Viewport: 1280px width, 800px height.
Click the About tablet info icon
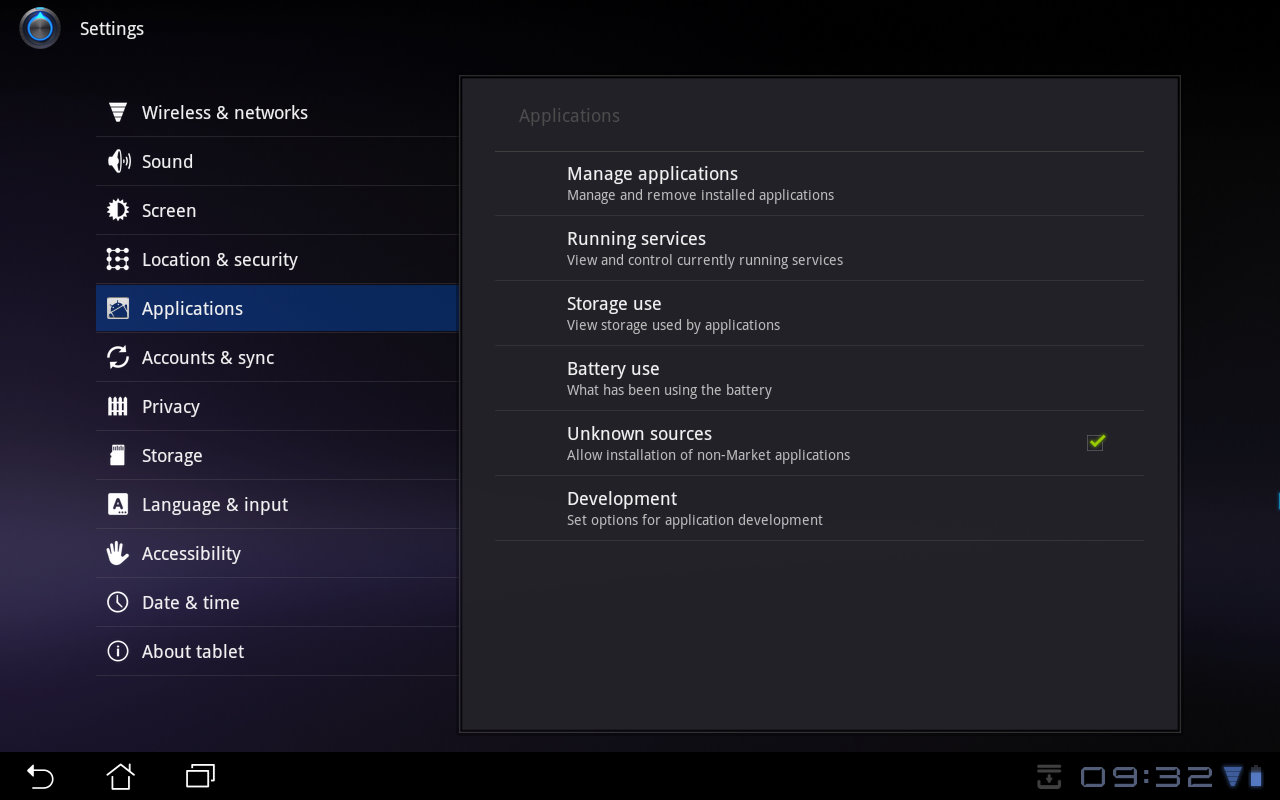click(x=118, y=651)
